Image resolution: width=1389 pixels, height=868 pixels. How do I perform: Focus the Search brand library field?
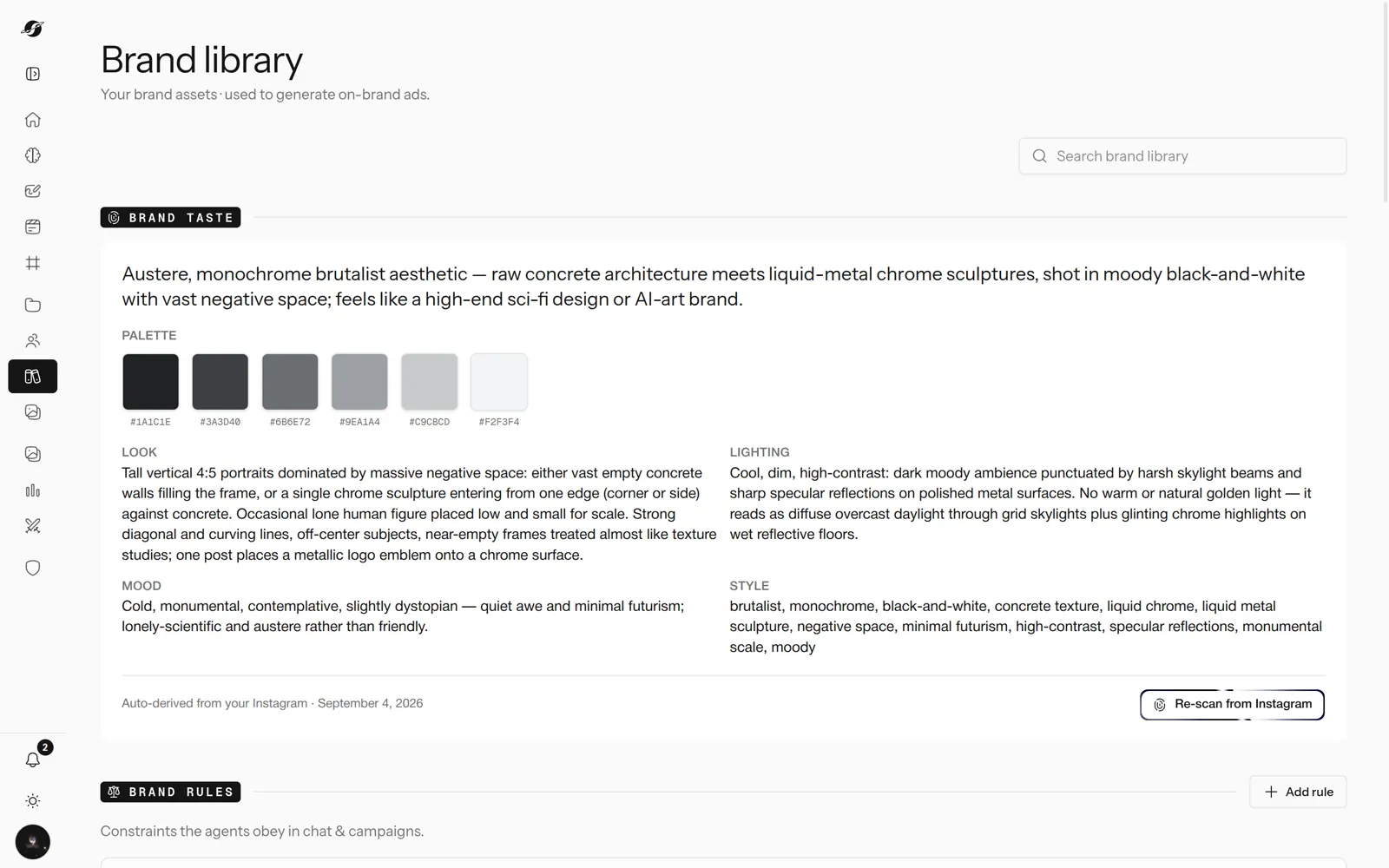coord(1182,156)
